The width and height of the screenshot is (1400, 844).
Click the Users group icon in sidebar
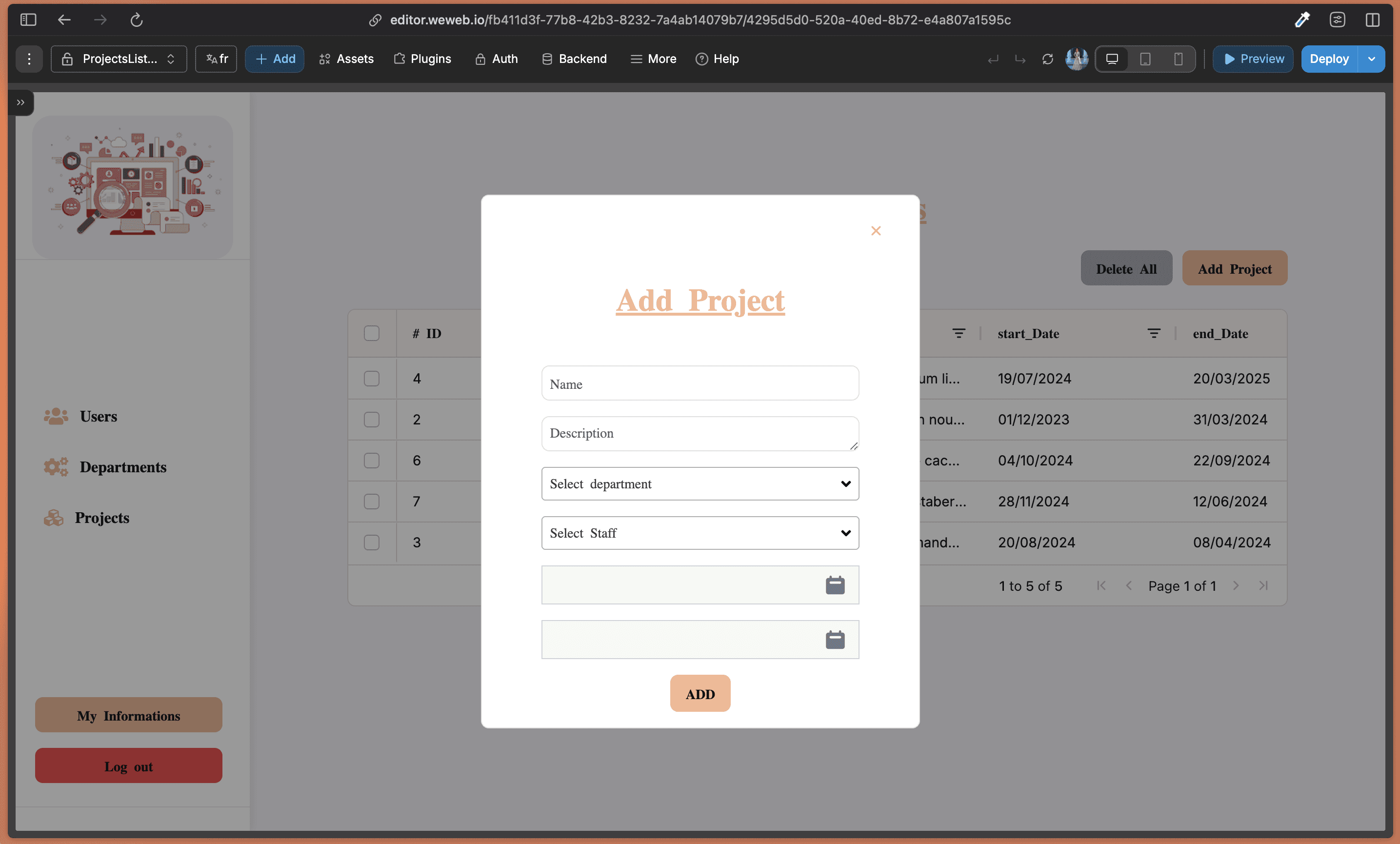tap(56, 416)
